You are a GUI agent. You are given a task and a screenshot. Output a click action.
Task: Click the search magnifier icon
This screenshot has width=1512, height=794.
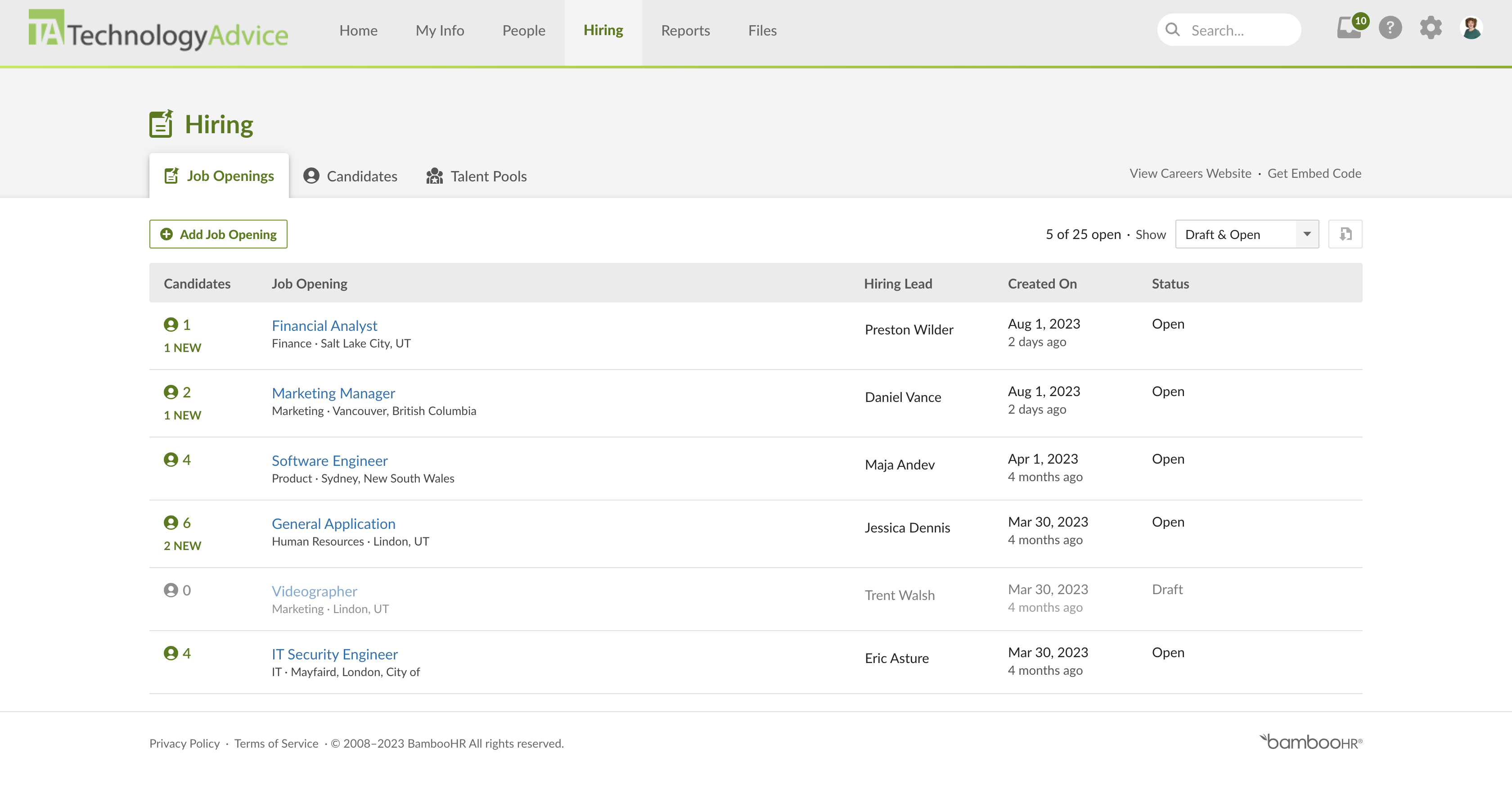[x=1172, y=30]
